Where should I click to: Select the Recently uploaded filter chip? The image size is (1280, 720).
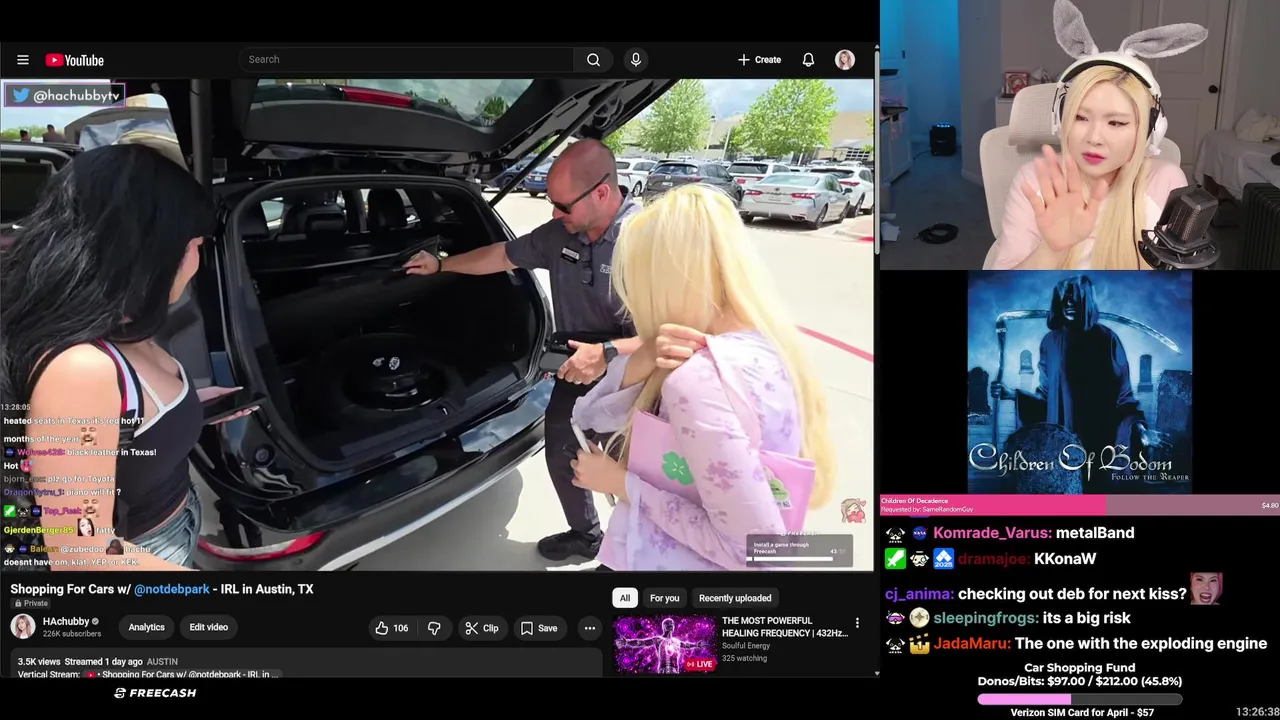click(735, 598)
